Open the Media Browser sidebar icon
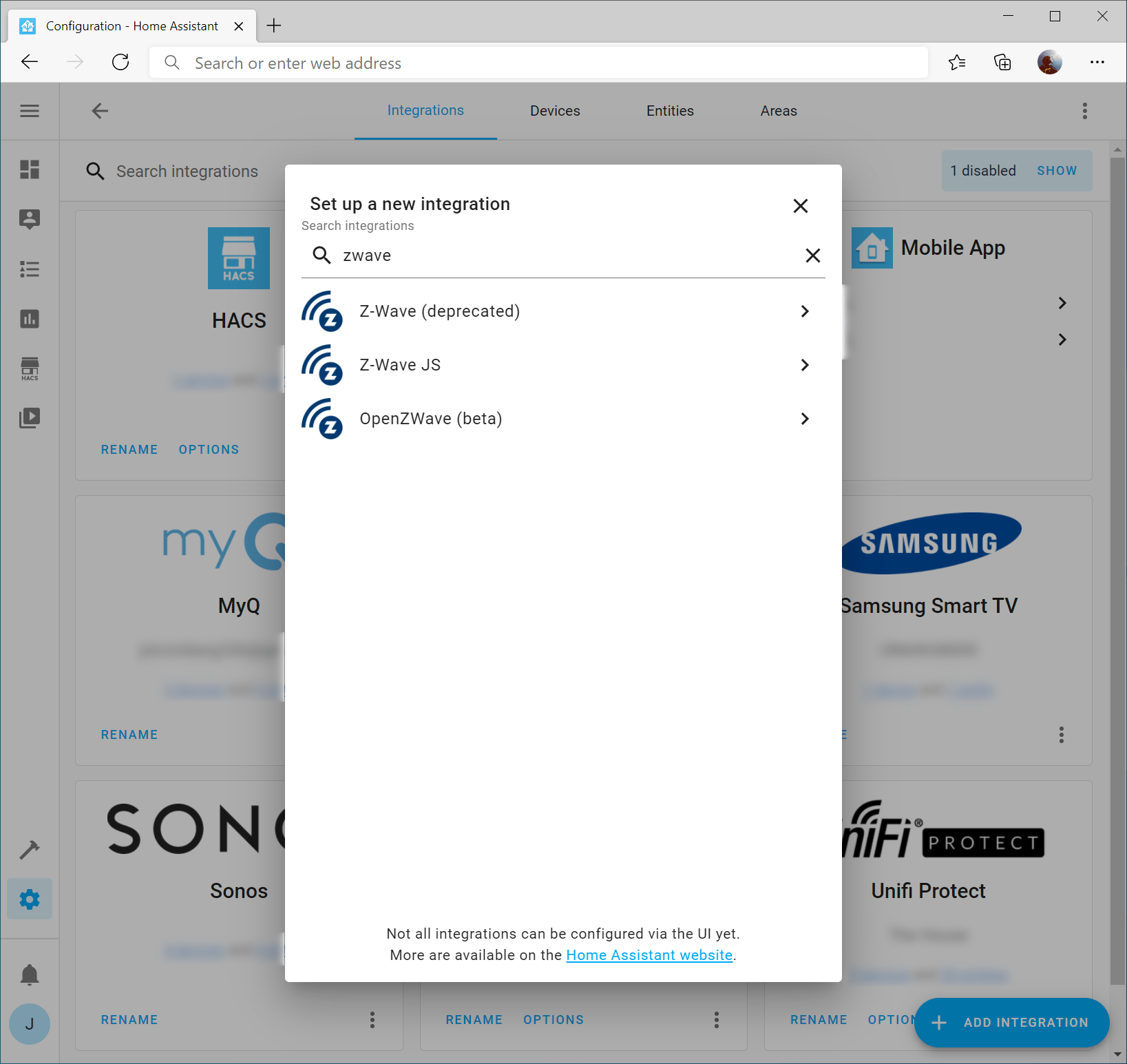The height and width of the screenshot is (1064, 1127). pyautogui.click(x=30, y=418)
